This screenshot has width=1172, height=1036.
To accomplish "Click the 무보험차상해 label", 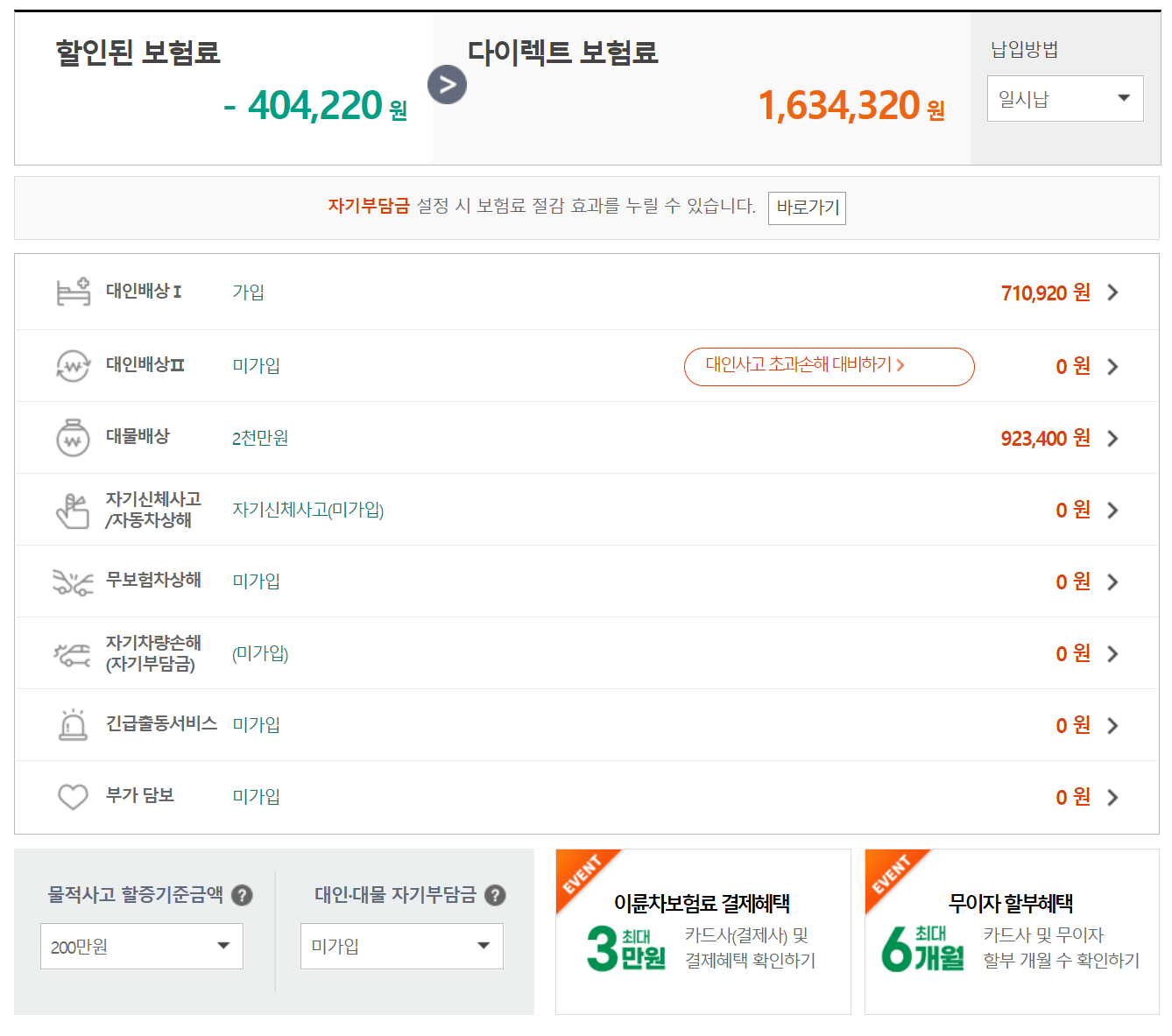I will [153, 580].
